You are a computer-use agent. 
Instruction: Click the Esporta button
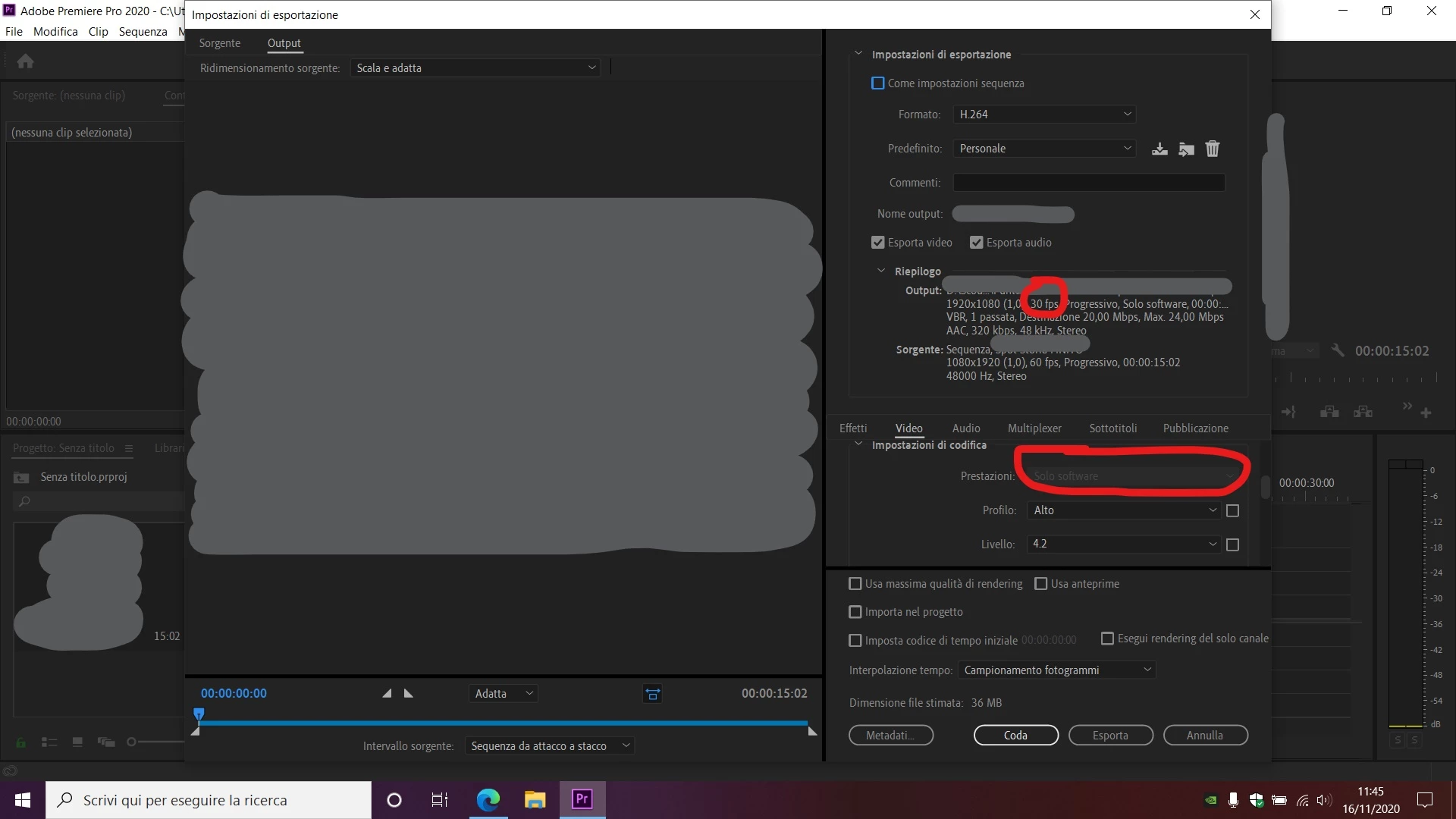tap(1110, 735)
